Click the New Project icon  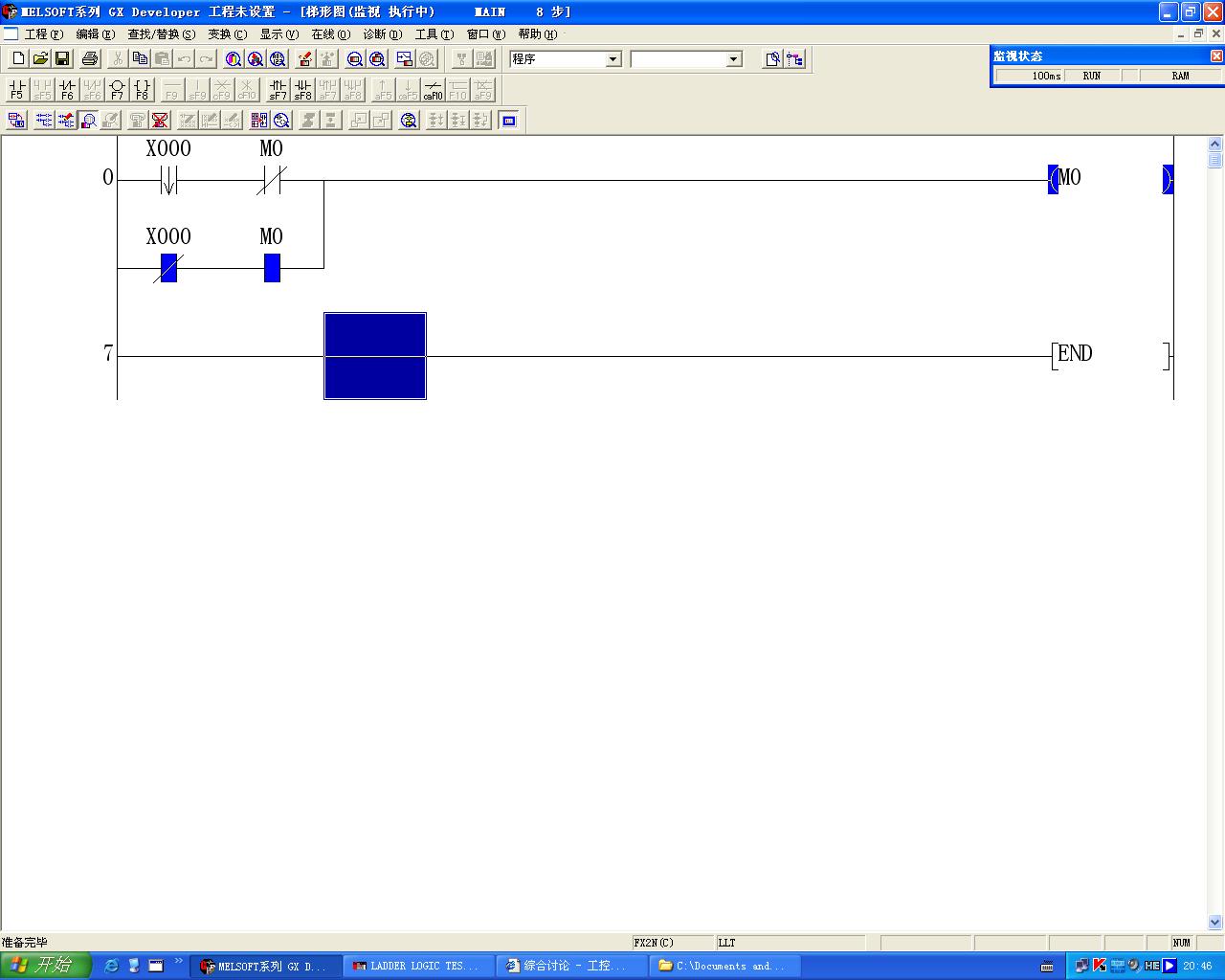click(18, 59)
